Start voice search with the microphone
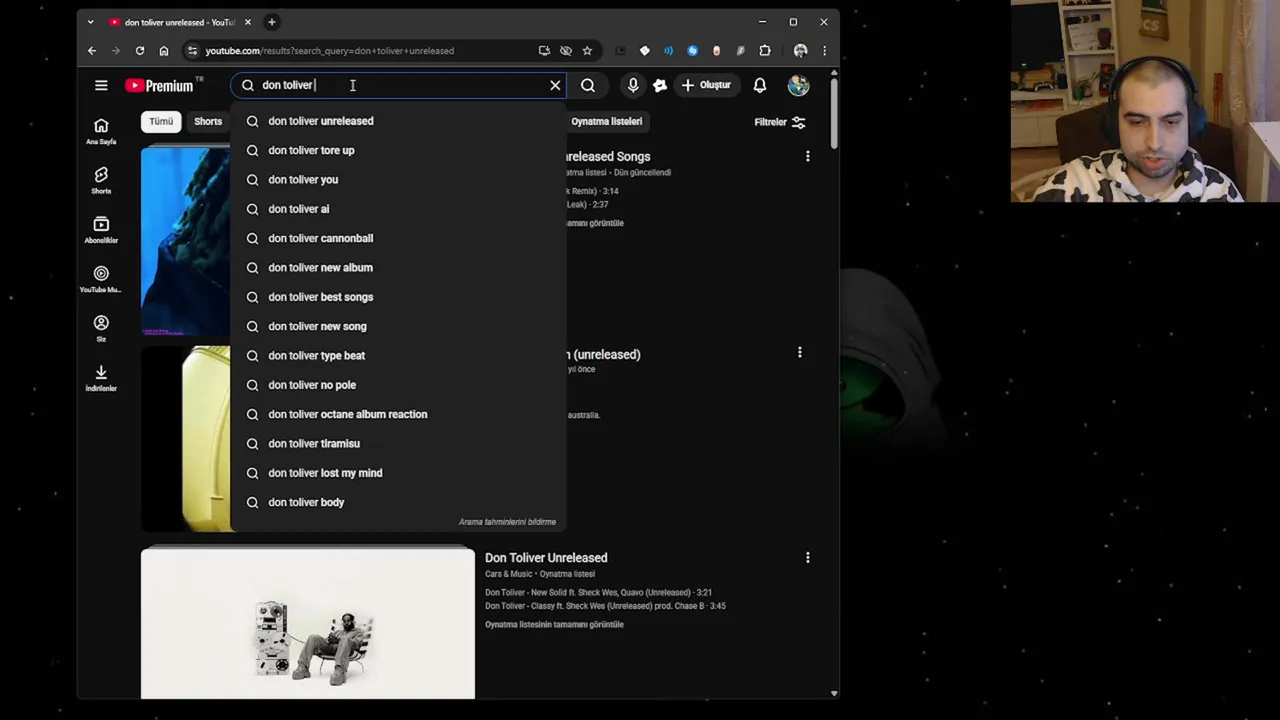This screenshot has width=1280, height=720. [633, 85]
